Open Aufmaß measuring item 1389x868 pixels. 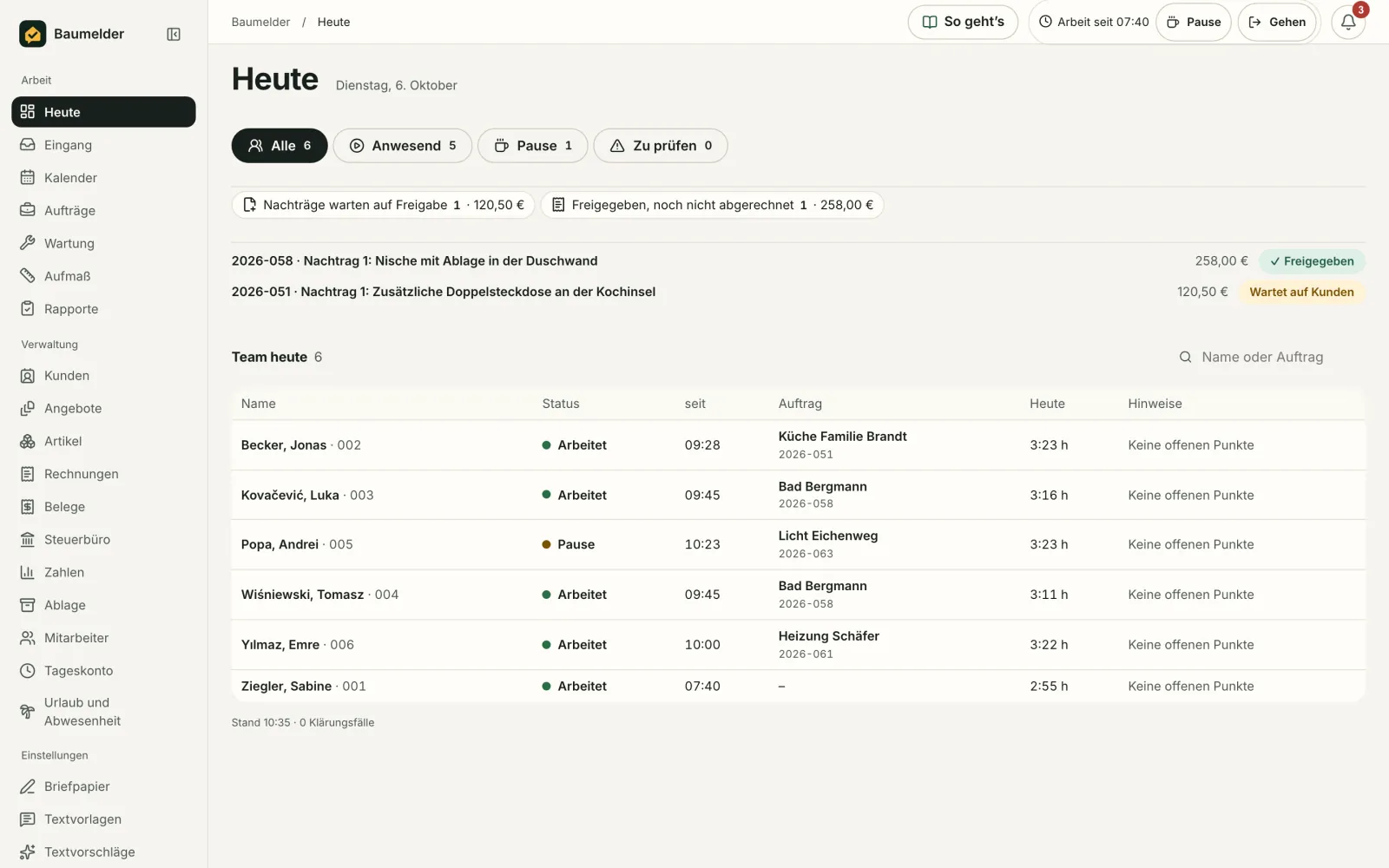103,276
